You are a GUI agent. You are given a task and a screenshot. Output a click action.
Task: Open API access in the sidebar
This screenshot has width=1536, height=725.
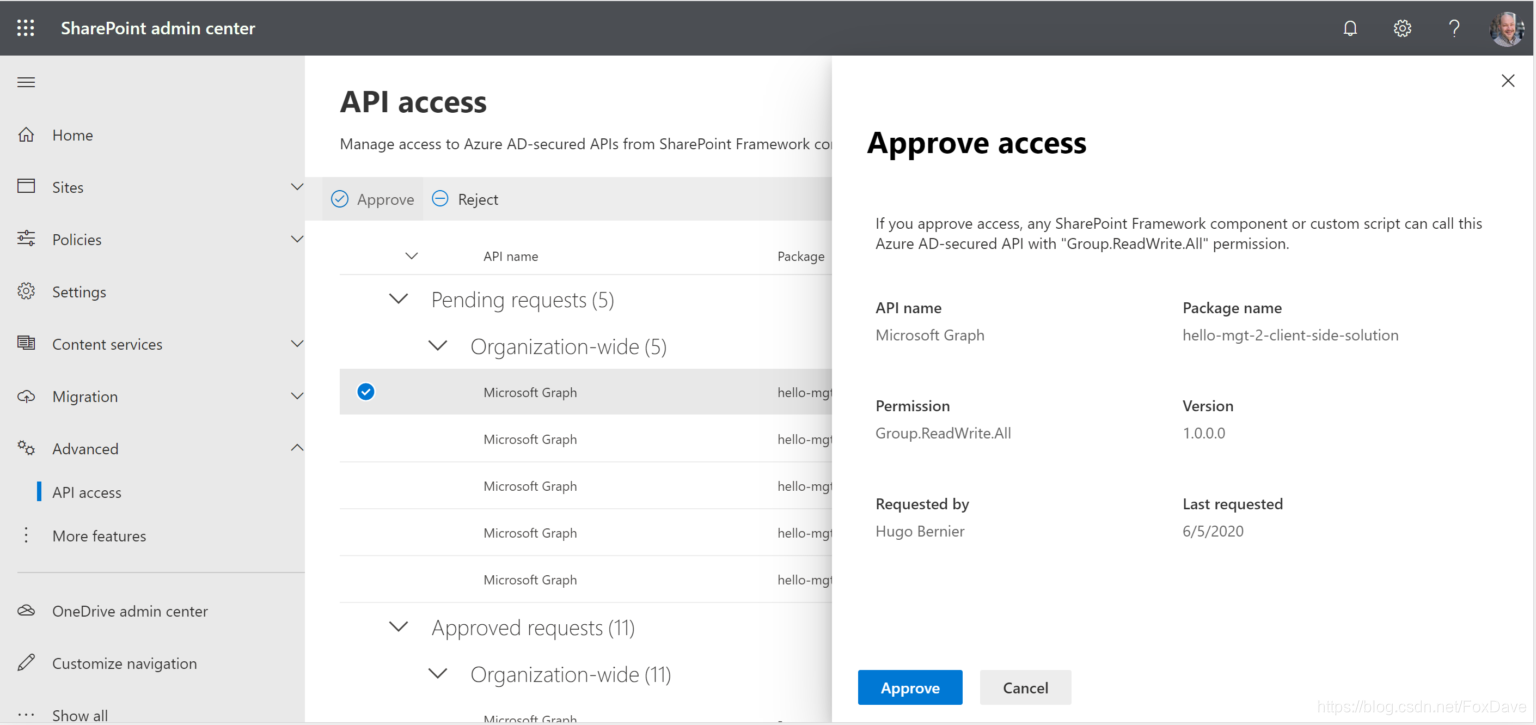pyautogui.click(x=87, y=492)
